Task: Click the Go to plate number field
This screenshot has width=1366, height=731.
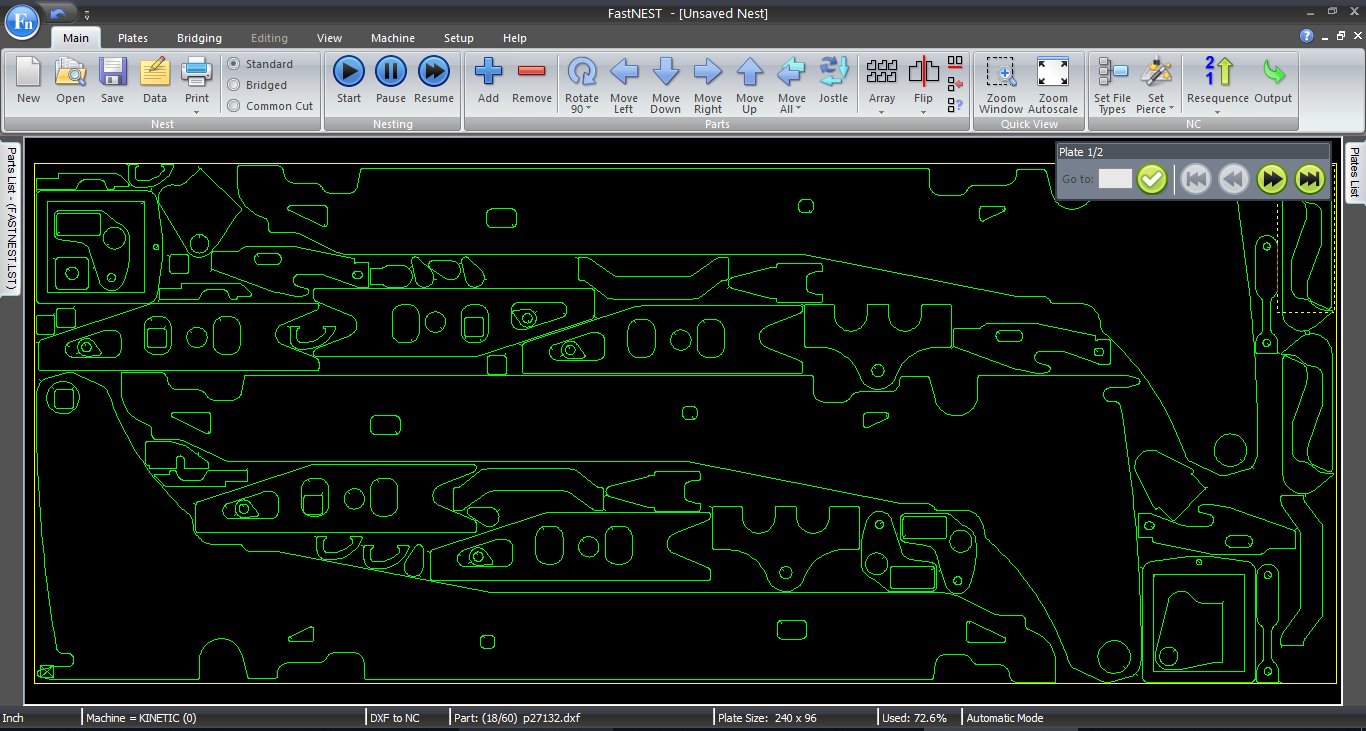Action: click(x=1115, y=179)
